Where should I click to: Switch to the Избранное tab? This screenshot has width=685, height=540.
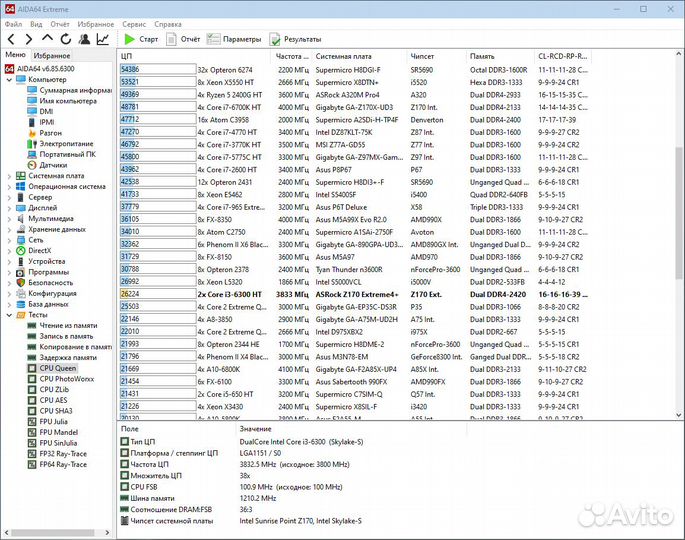[52, 56]
